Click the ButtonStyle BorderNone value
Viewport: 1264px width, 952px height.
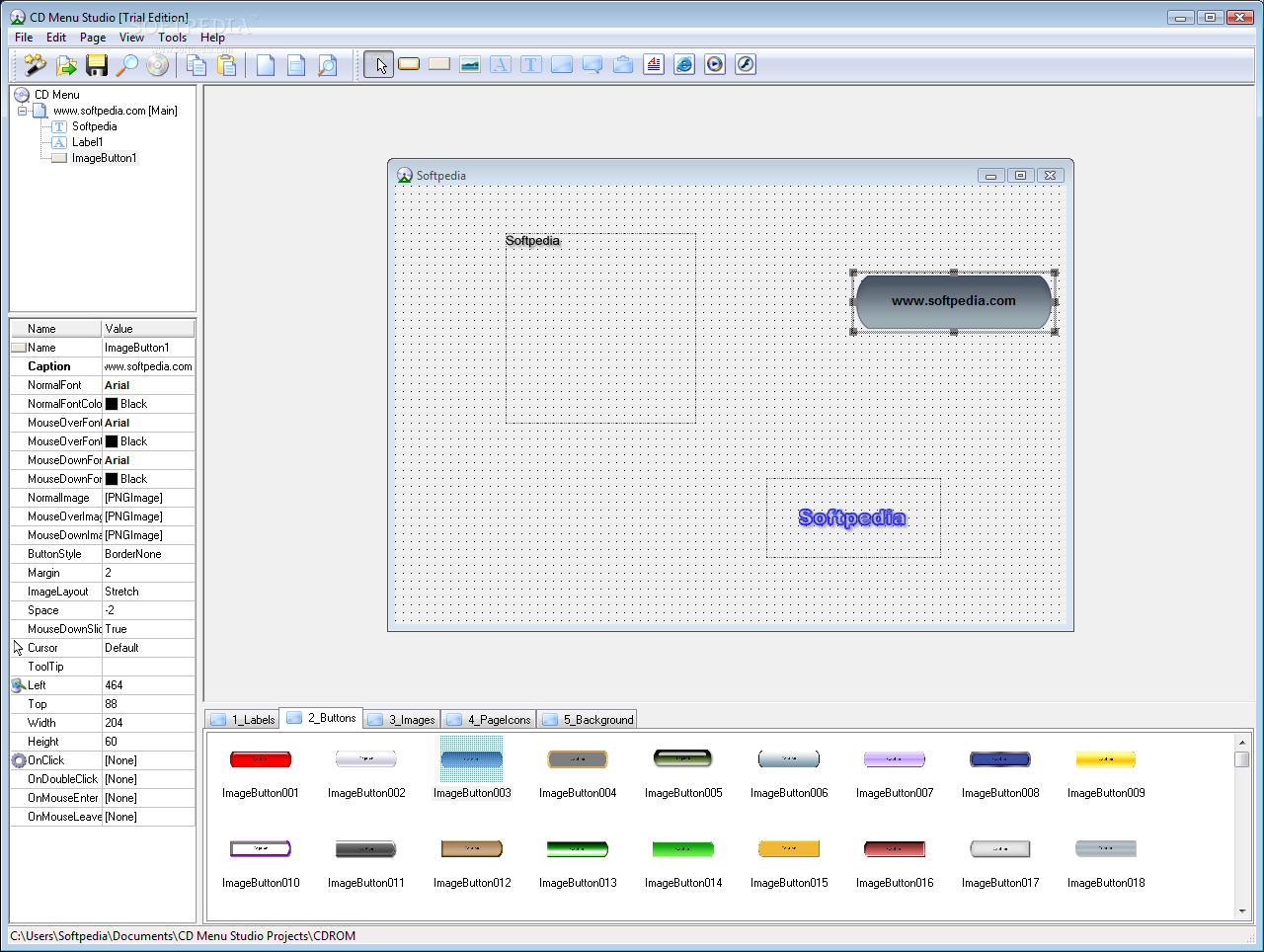point(148,554)
